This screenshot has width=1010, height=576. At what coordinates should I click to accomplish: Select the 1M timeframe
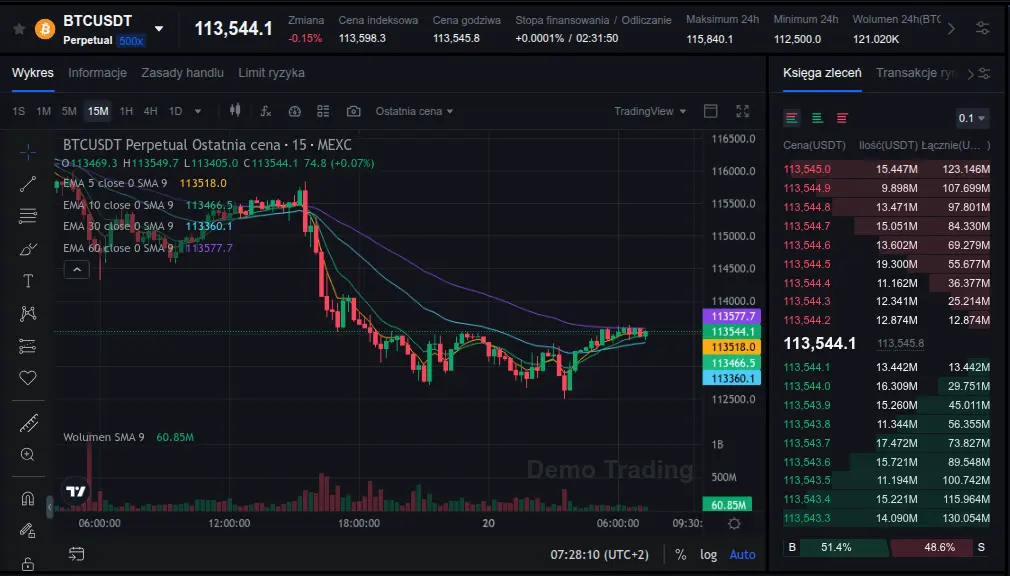[43, 111]
